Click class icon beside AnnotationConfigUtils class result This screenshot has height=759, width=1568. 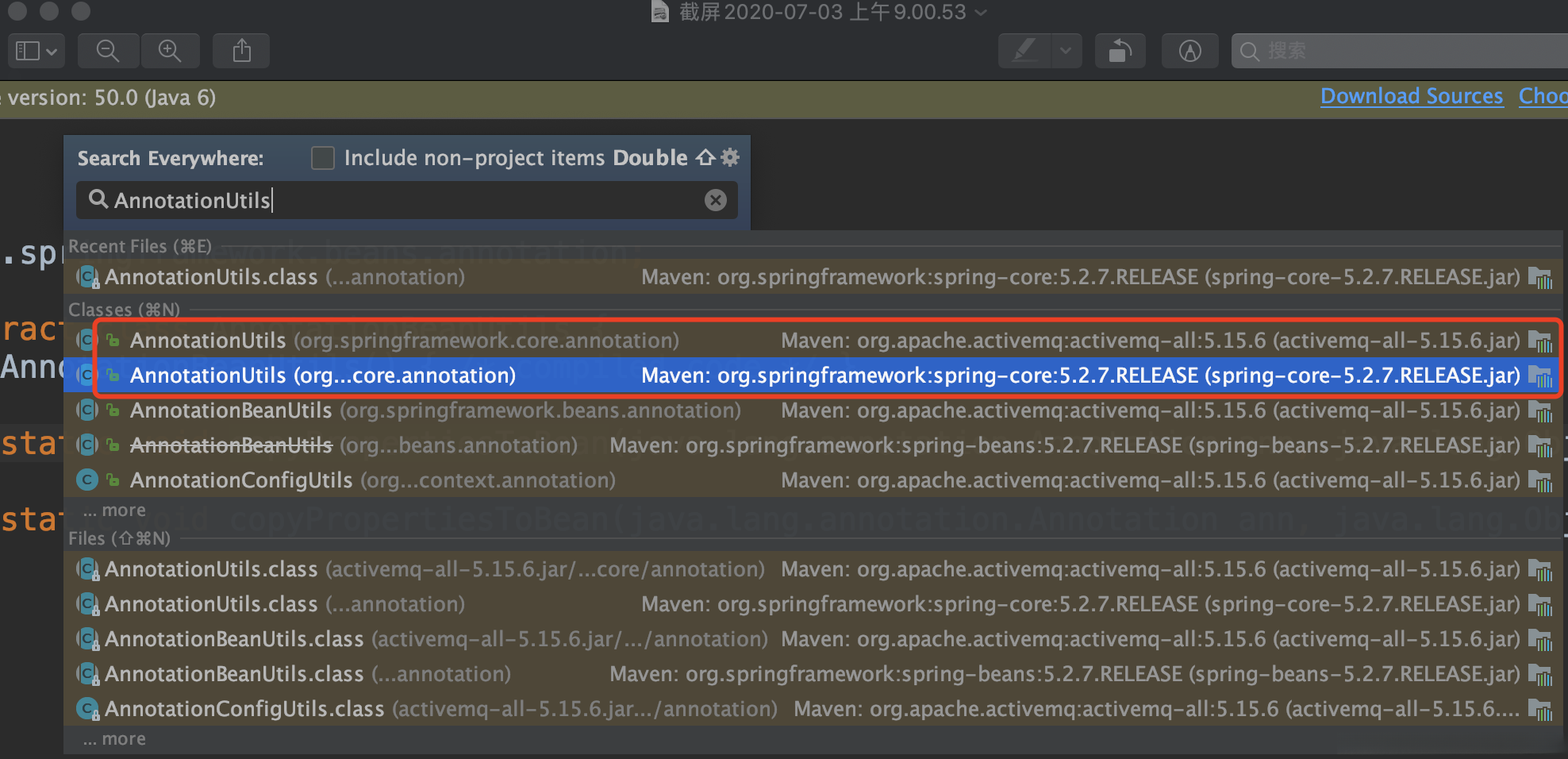(x=87, y=480)
